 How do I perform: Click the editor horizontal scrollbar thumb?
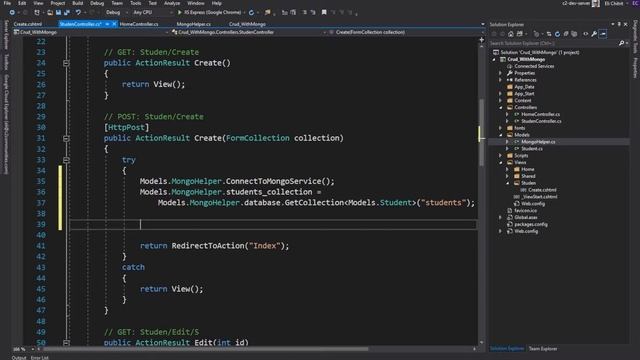(x=205, y=349)
